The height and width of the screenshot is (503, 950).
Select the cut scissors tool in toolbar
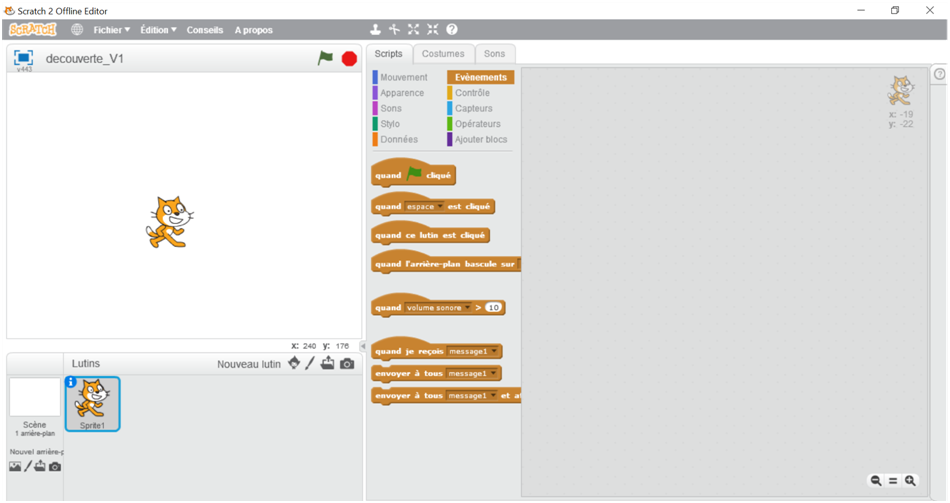point(394,30)
